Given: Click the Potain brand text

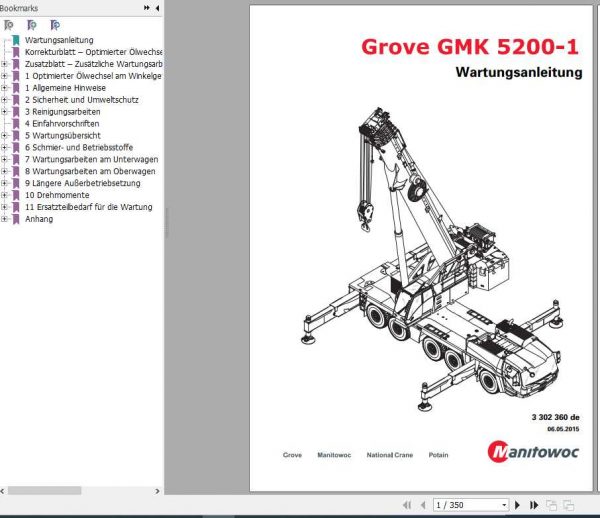Looking at the screenshot, I should point(438,455).
